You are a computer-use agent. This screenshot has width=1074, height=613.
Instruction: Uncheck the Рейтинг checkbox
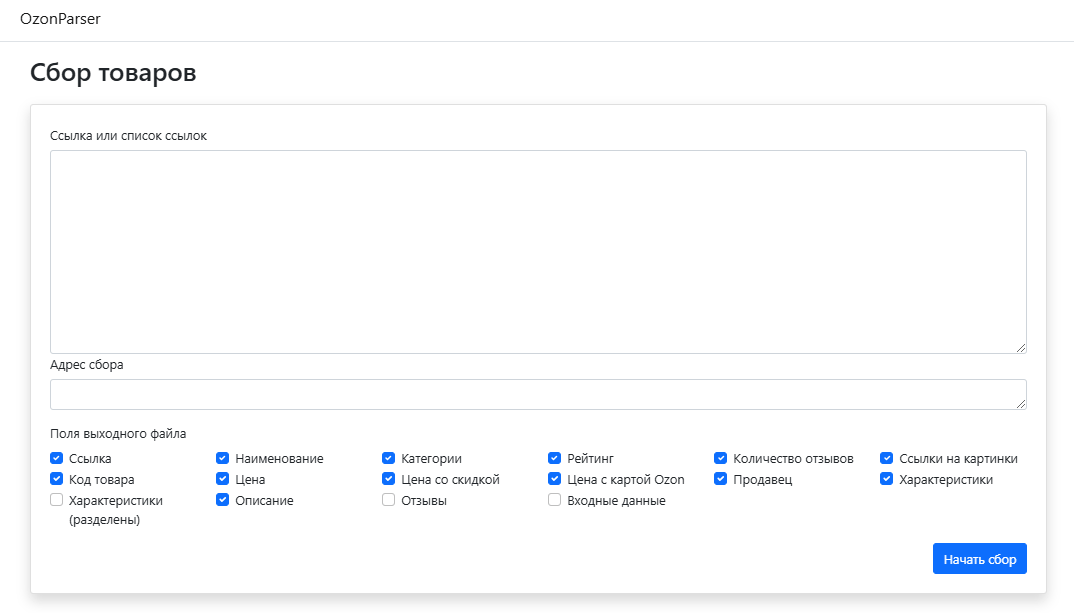[x=555, y=458]
